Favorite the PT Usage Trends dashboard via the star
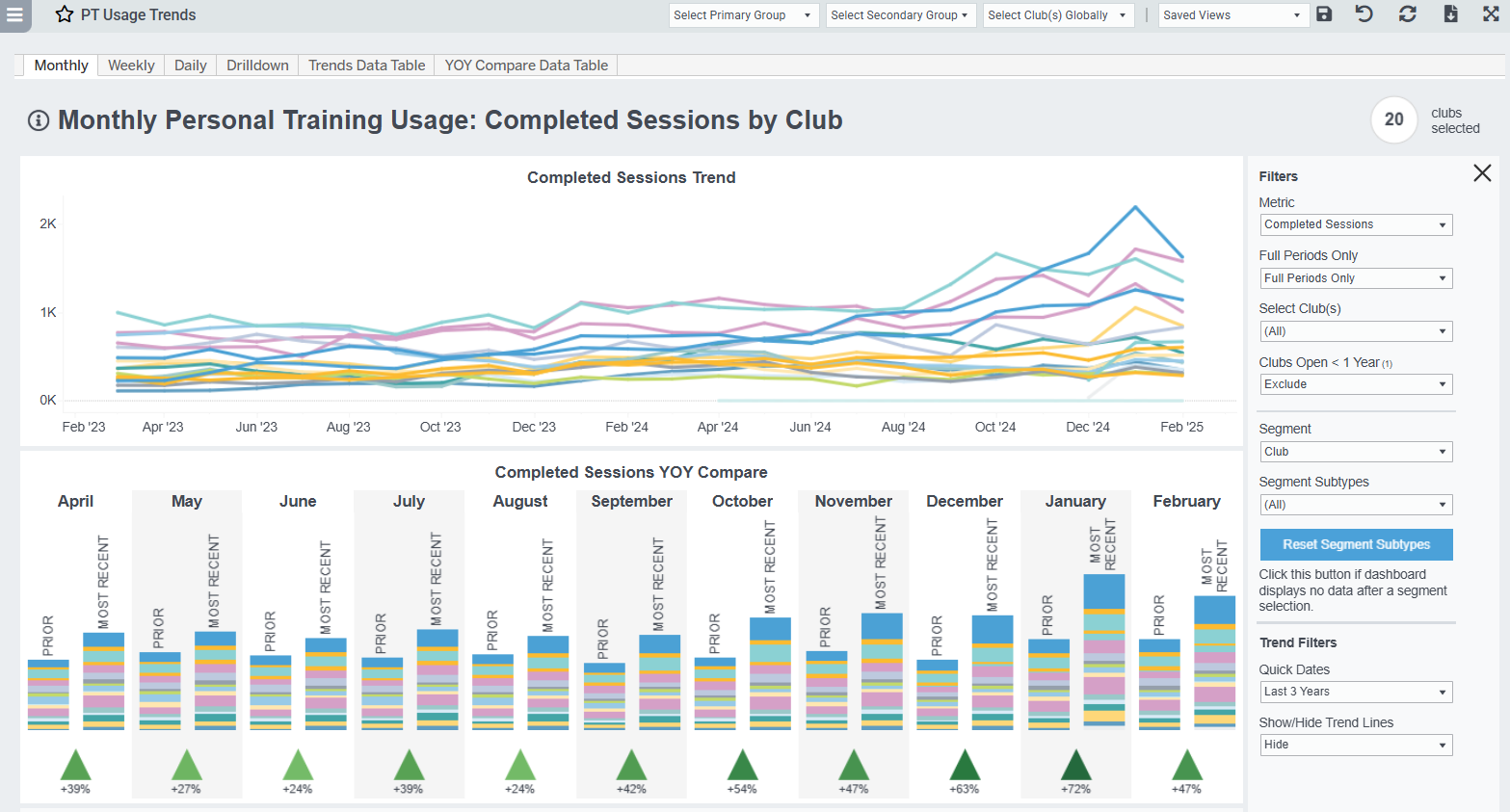1510x812 pixels. 64,14
